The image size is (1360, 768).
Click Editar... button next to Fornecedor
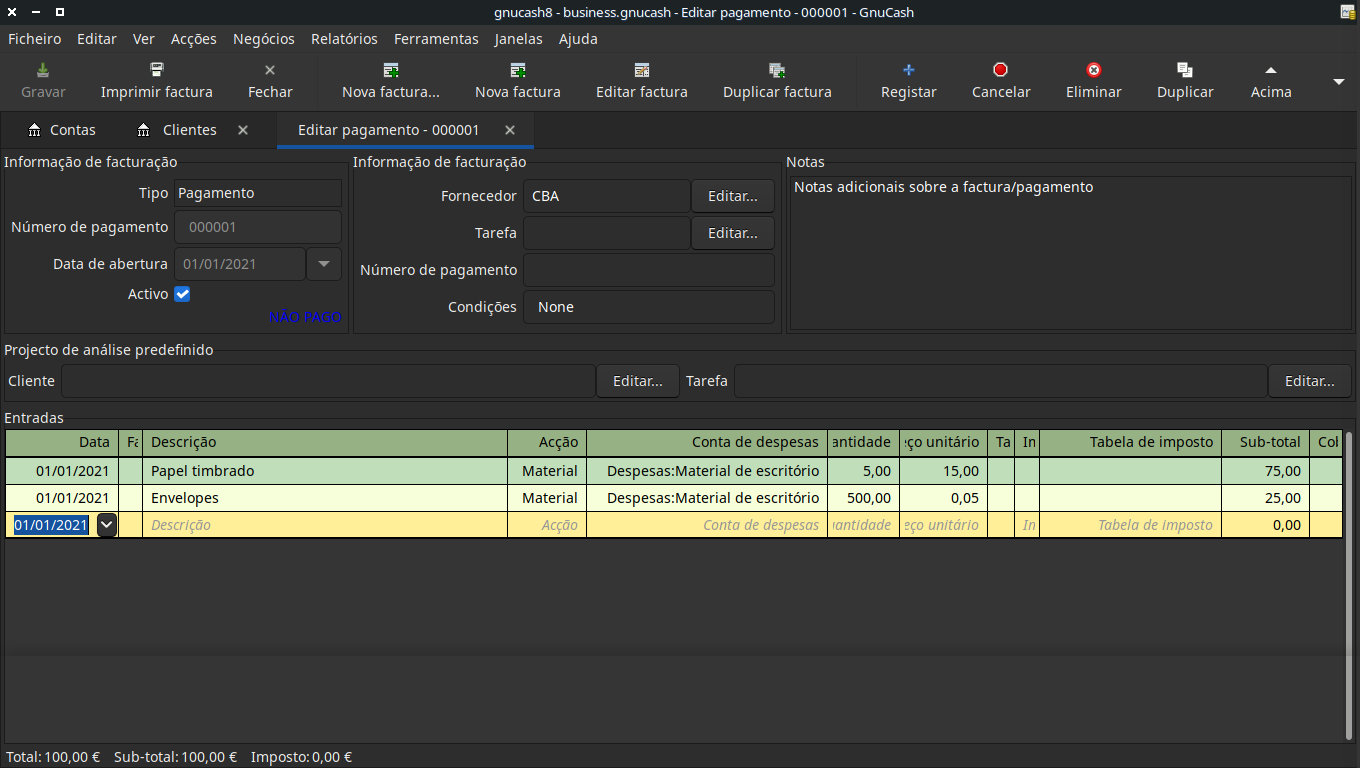pos(732,196)
